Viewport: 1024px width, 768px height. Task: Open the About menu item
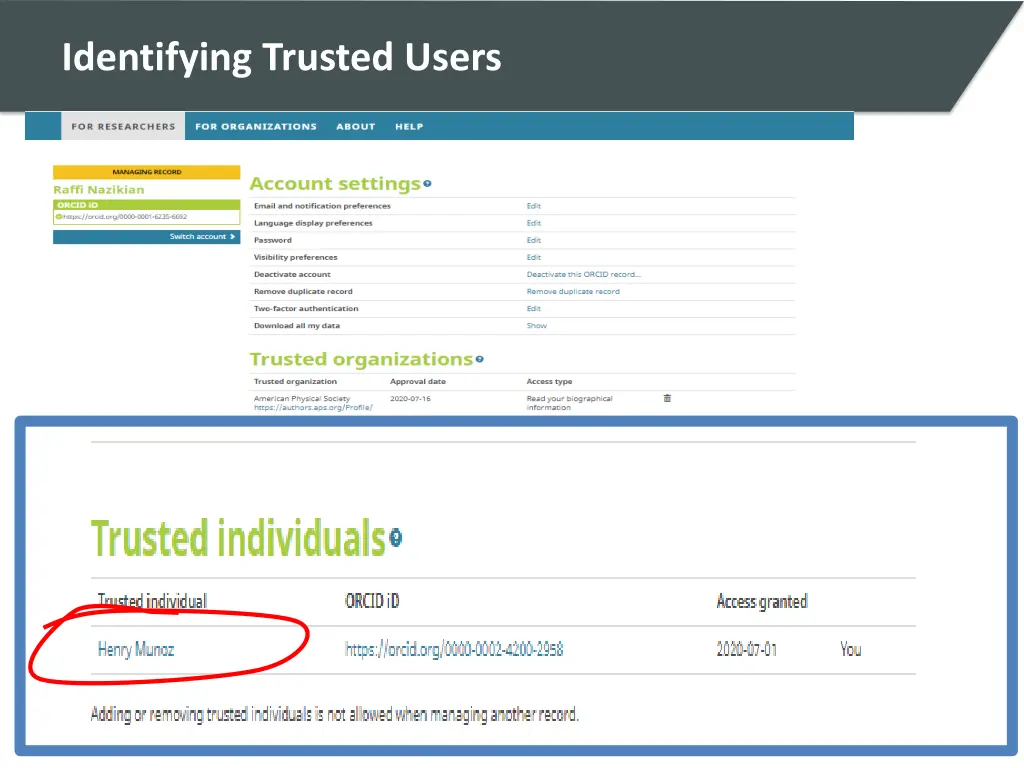(356, 127)
